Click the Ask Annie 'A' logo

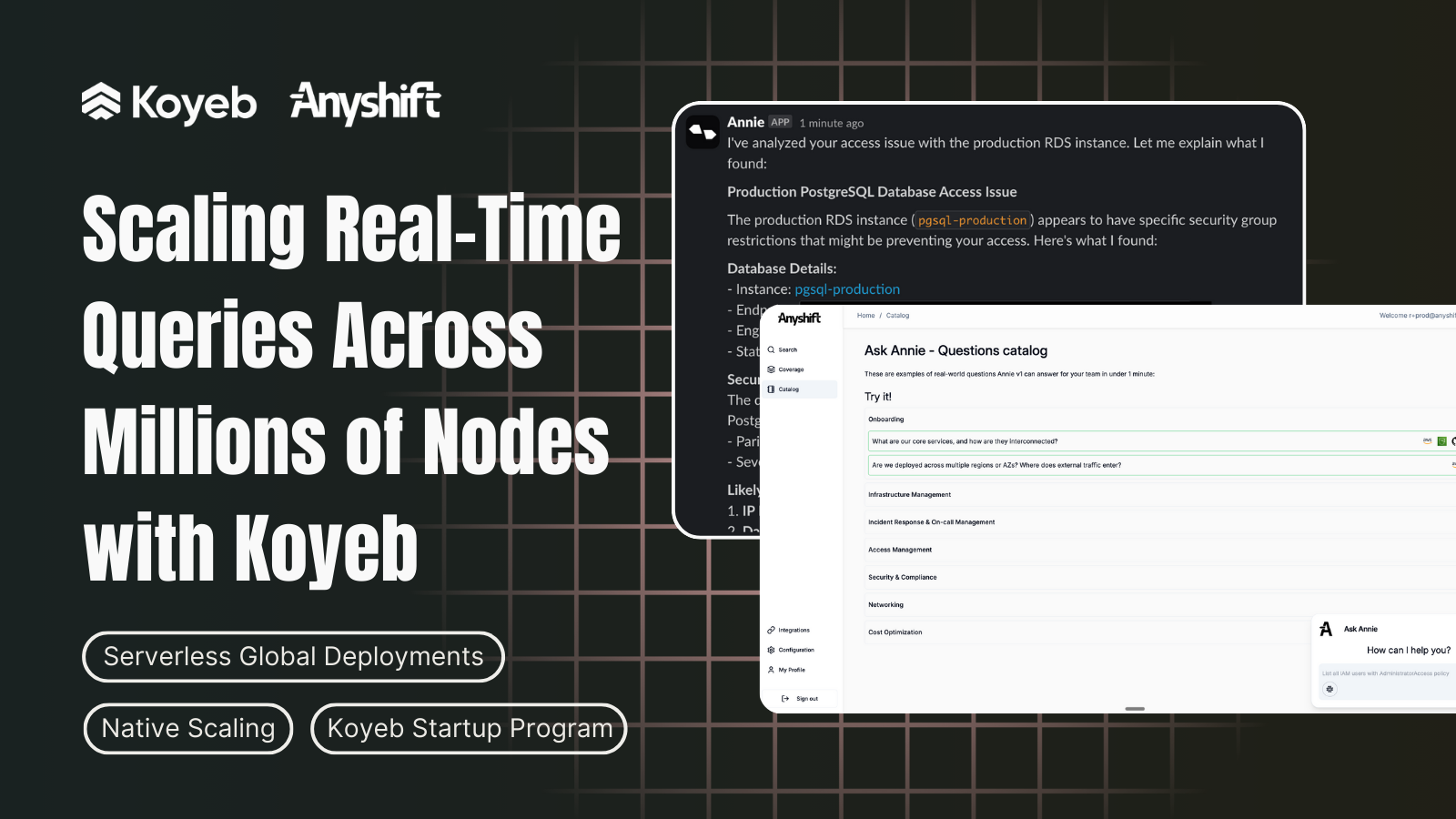coord(1325,628)
